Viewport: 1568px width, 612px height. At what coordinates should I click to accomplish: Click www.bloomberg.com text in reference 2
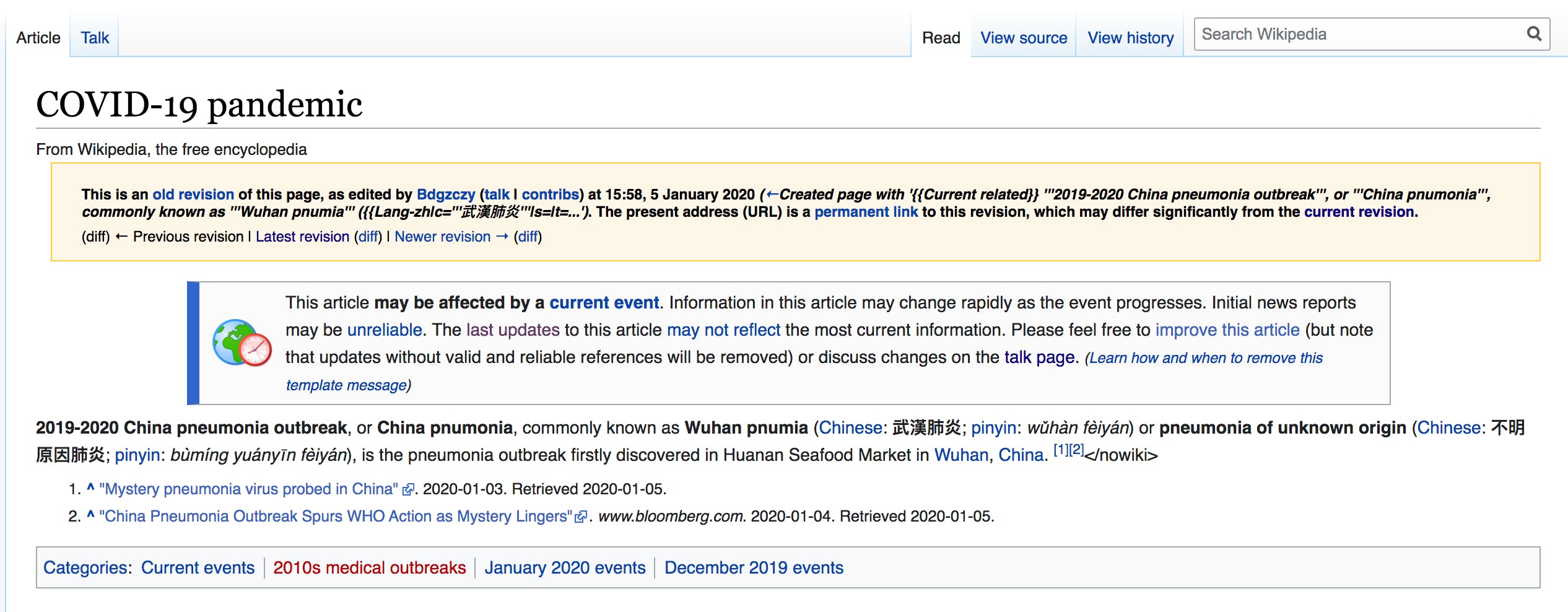tap(671, 516)
